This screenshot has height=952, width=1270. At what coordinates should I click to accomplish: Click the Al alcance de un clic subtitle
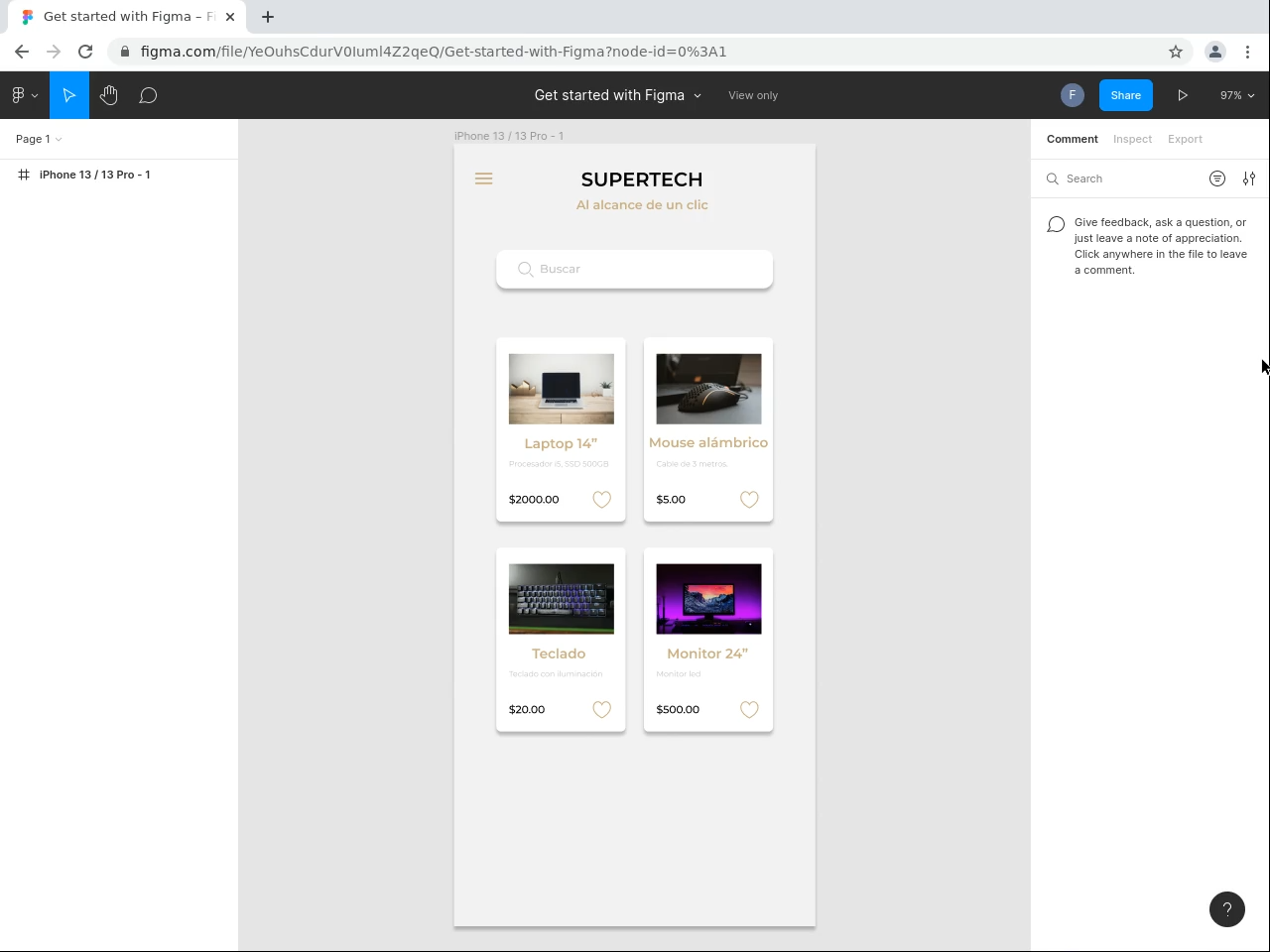pos(642,205)
